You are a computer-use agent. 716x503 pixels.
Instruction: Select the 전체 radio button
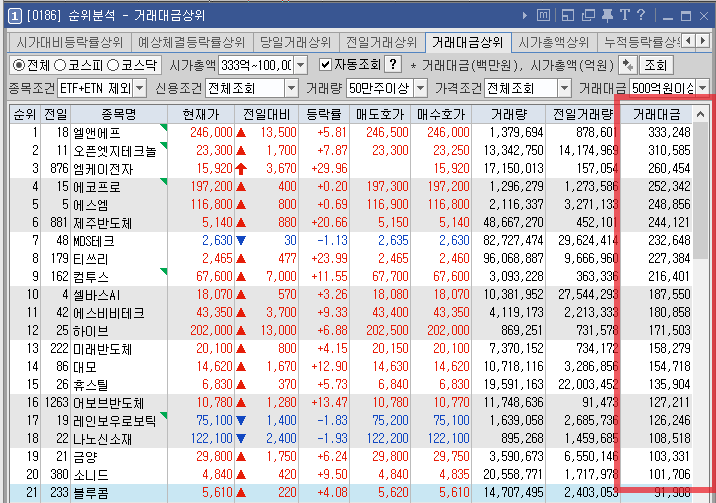(x=19, y=65)
